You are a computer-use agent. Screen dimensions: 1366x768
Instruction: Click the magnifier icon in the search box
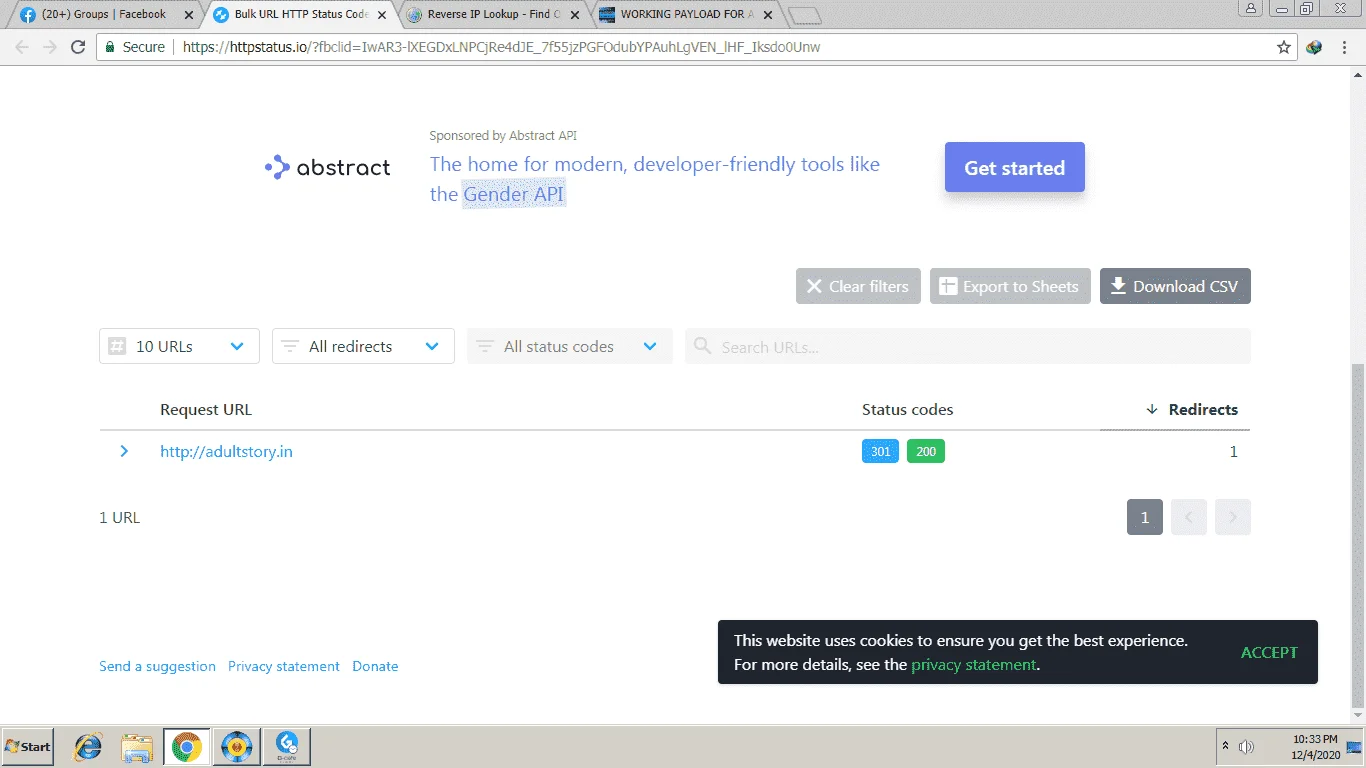tap(703, 346)
